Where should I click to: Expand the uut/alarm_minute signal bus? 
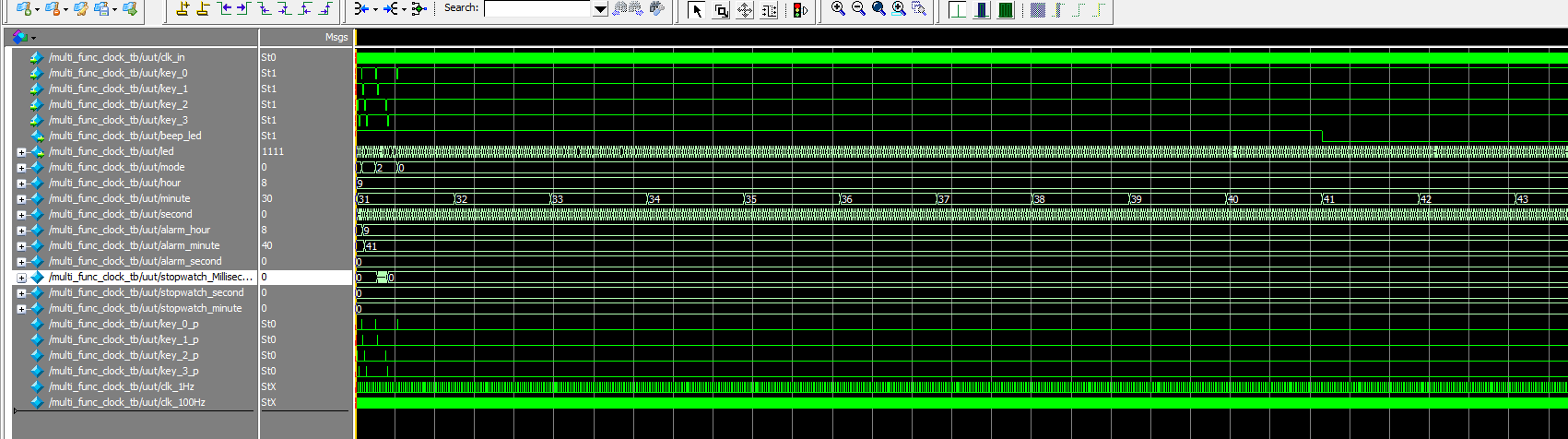(21, 245)
